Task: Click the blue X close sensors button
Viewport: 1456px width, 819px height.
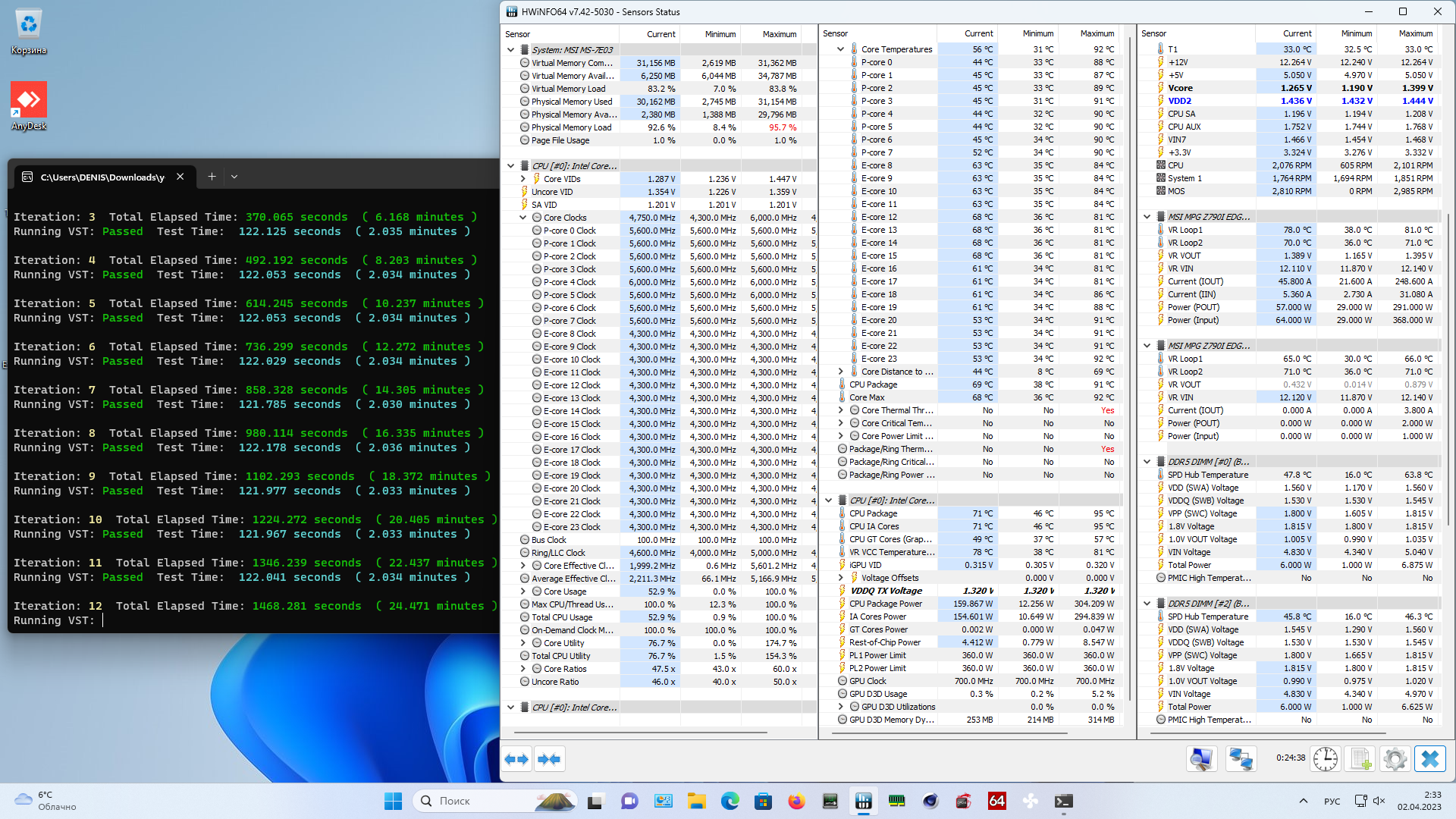Action: pyautogui.click(x=1429, y=759)
